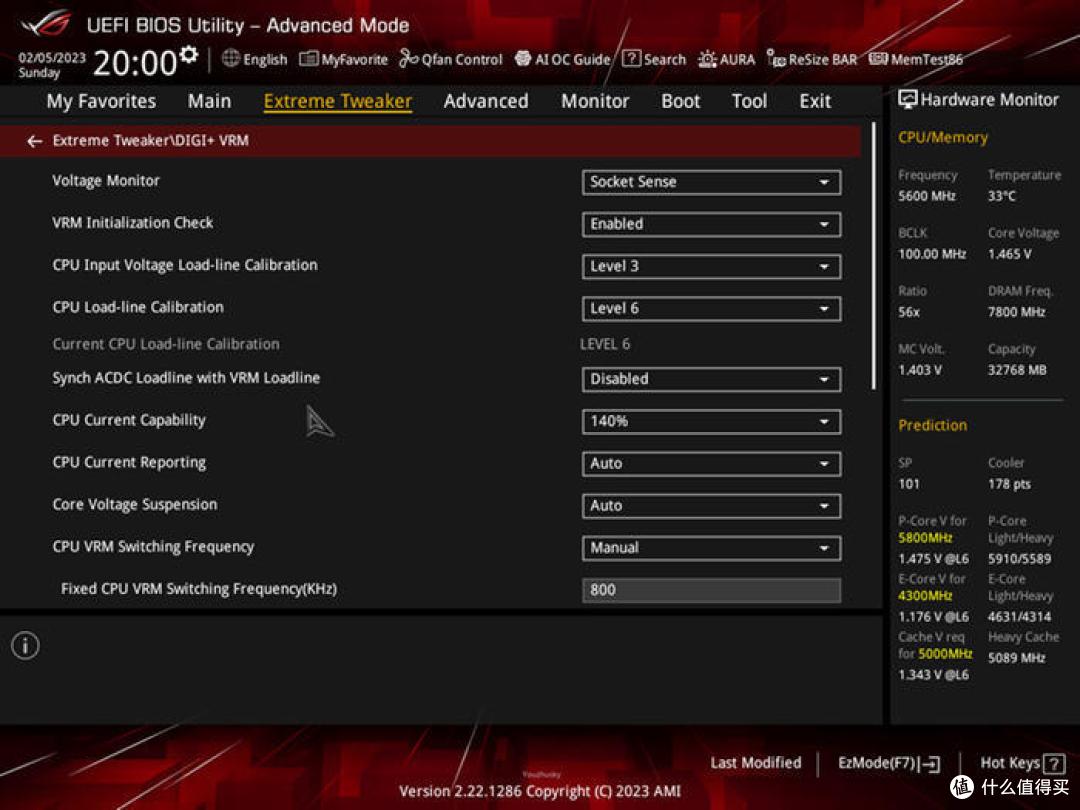This screenshot has width=1080, height=810.
Task: Switch to Advanced tab
Action: [x=486, y=101]
